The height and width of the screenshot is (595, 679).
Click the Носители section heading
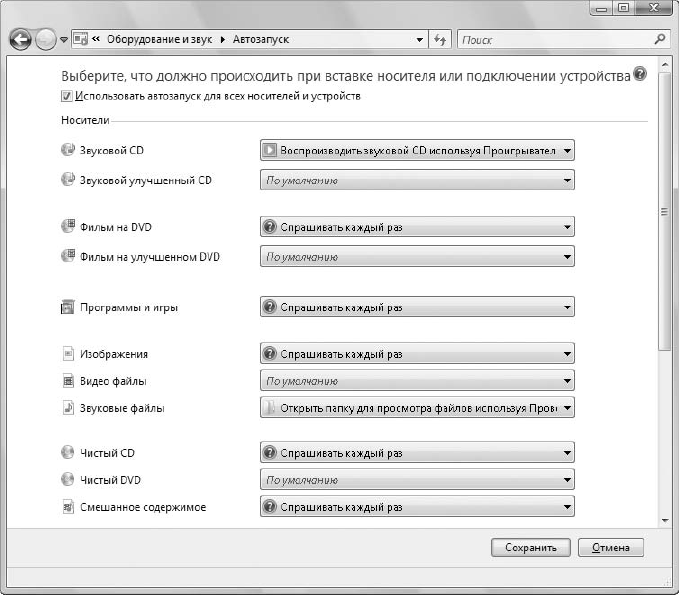85,120
